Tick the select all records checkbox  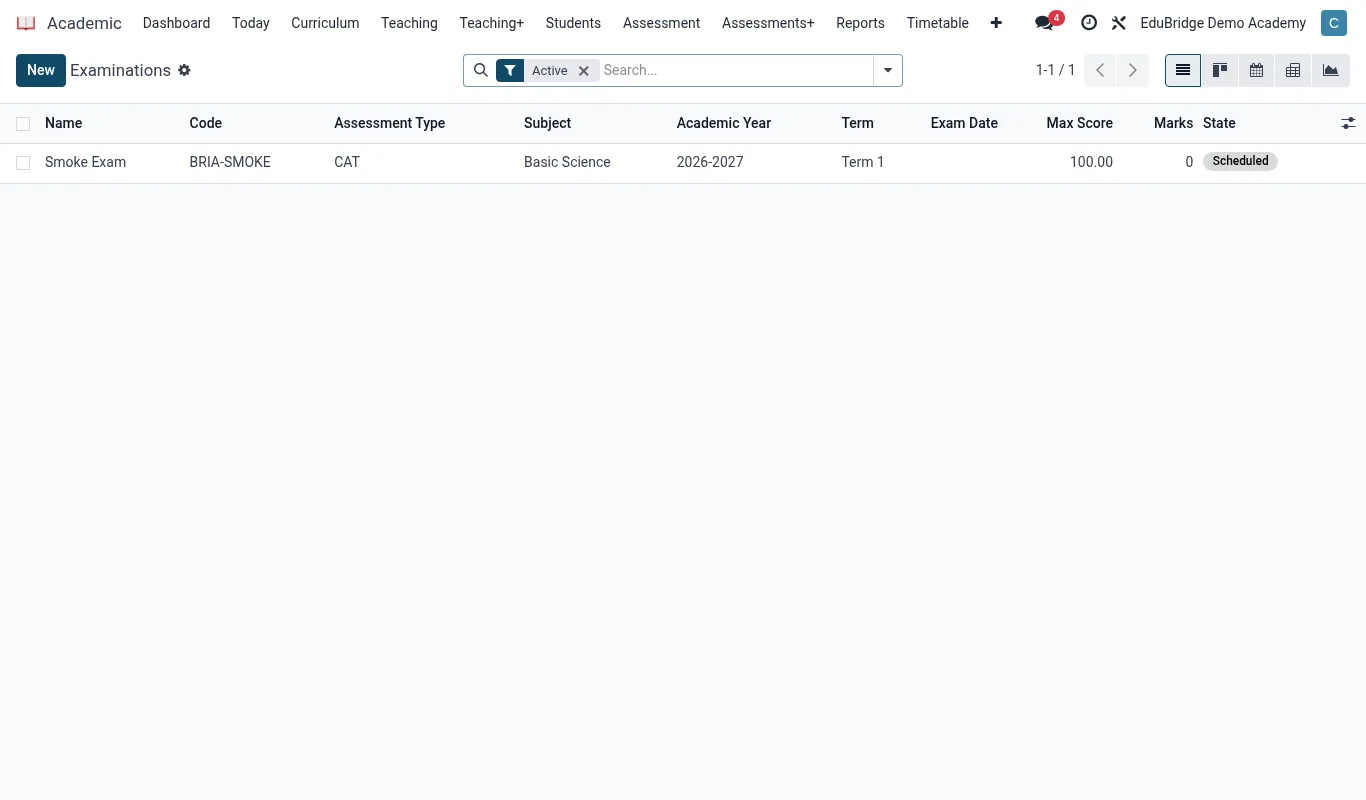pyautogui.click(x=23, y=124)
